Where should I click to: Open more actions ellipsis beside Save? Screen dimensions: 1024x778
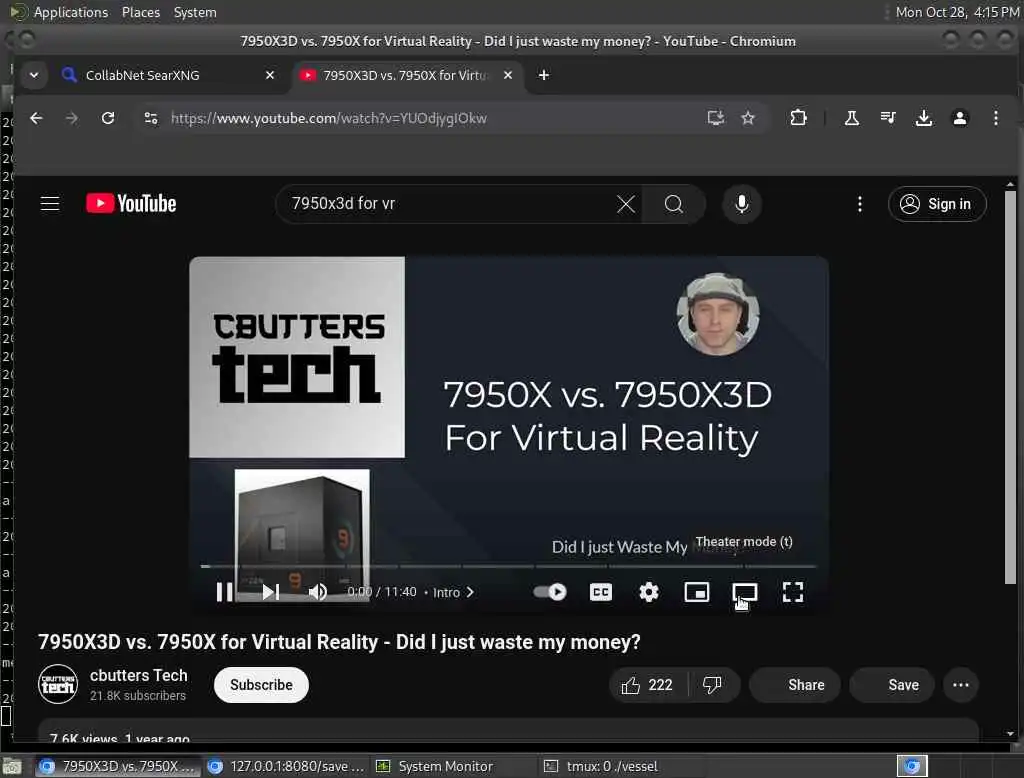pos(961,685)
